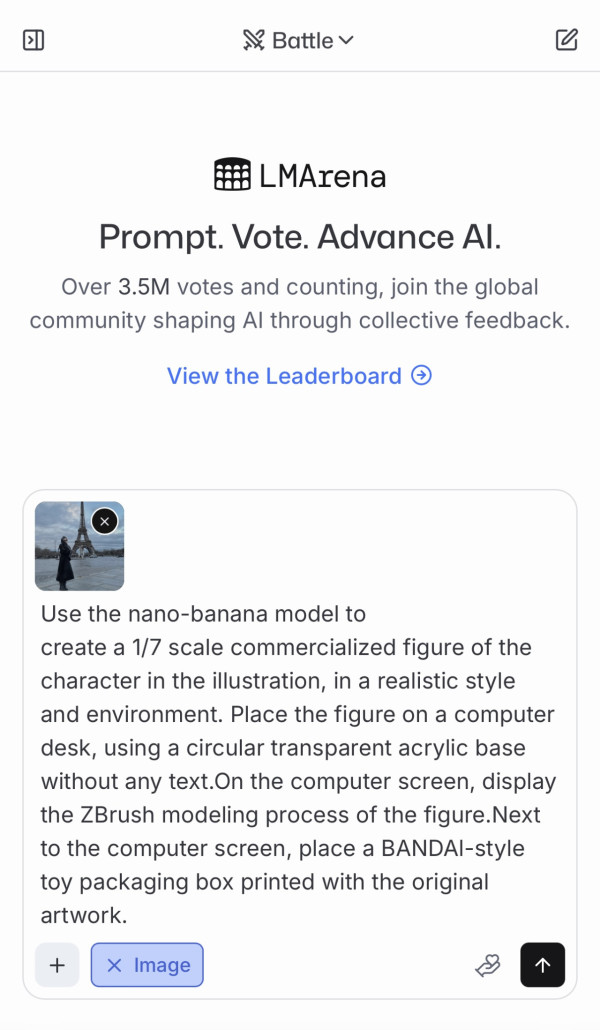The width and height of the screenshot is (600, 1030).
Task: Click the LMArena wordmark text
Action: tap(322, 176)
